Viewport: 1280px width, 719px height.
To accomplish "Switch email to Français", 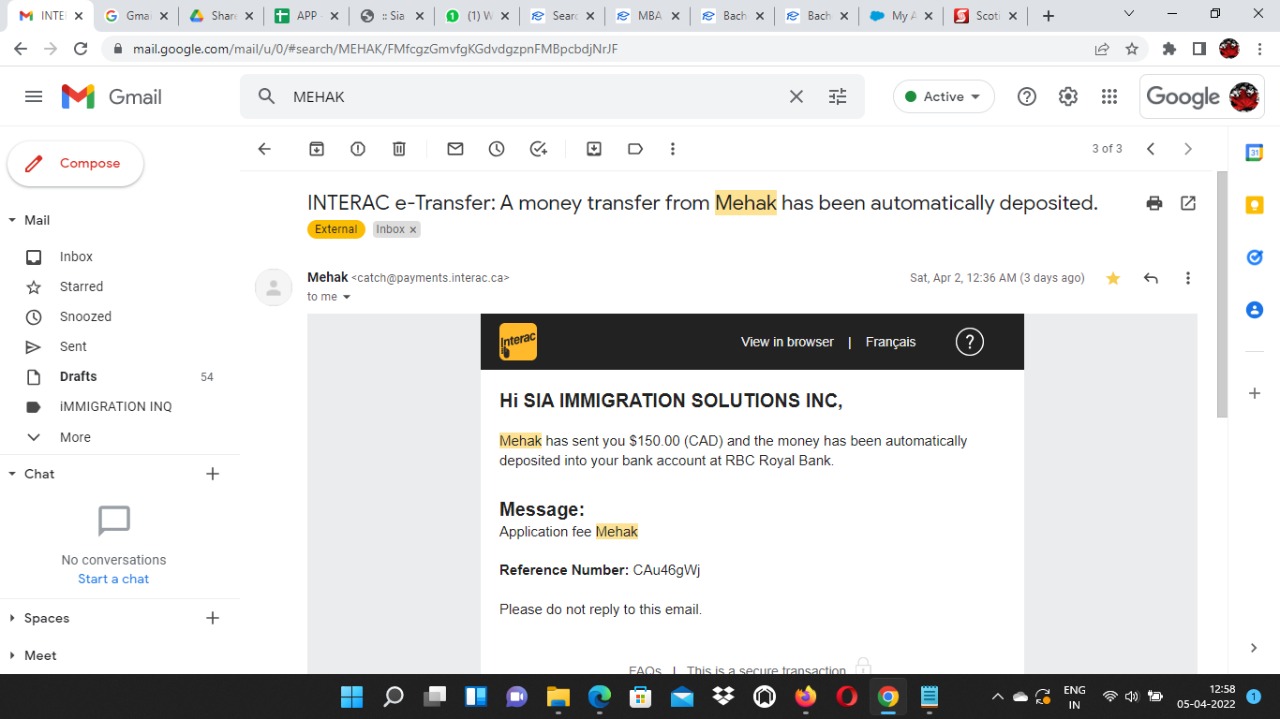I will (890, 342).
